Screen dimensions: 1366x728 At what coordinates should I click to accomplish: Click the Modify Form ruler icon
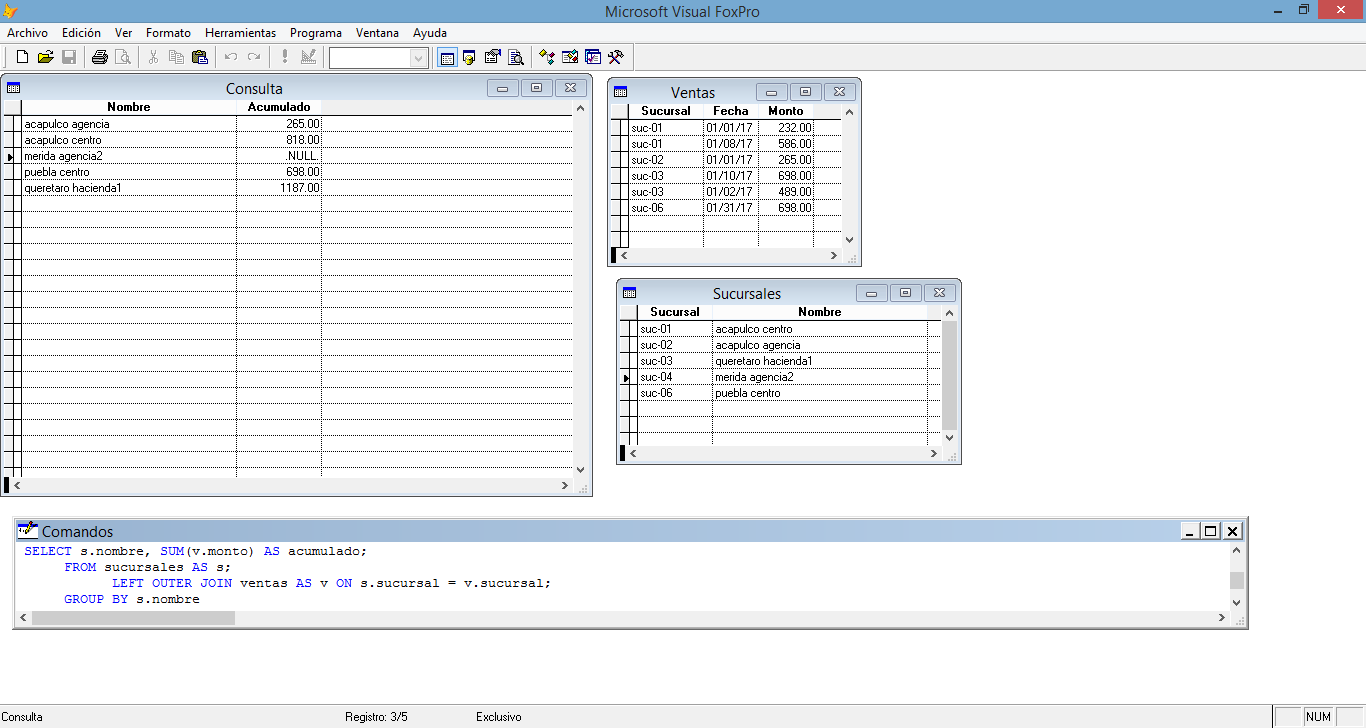308,58
